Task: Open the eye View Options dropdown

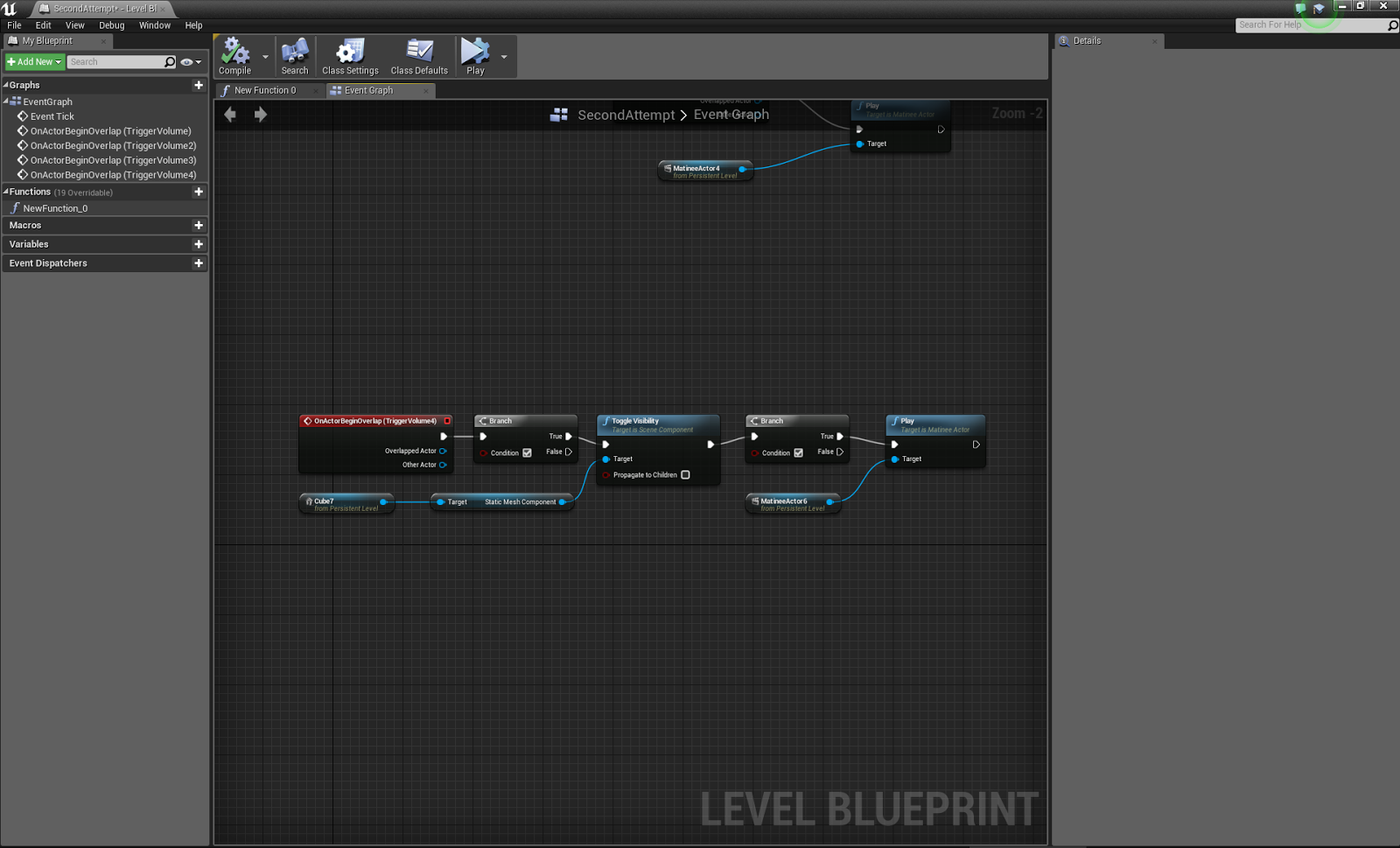Action: pyautogui.click(x=191, y=62)
